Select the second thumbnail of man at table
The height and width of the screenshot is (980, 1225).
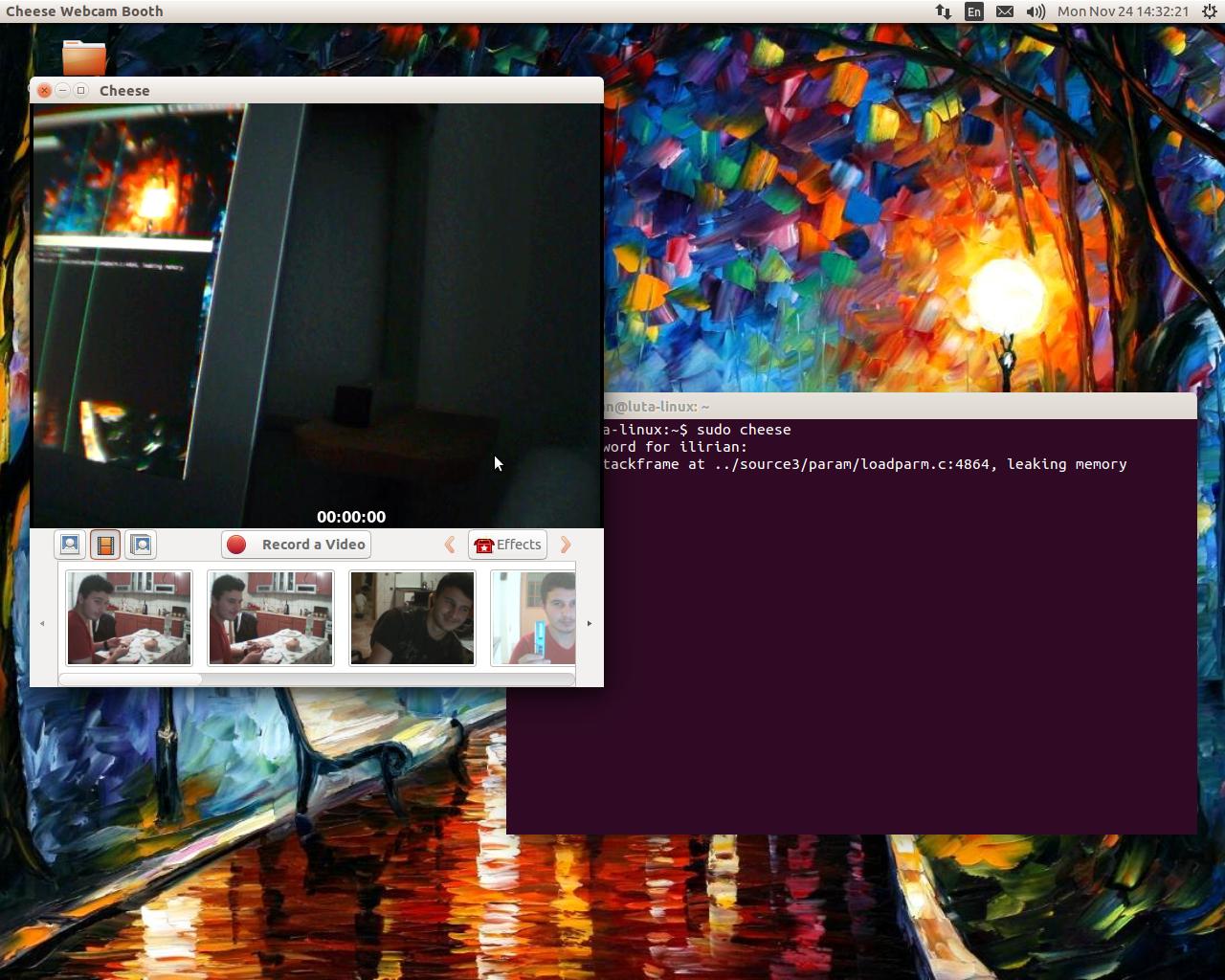tap(271, 618)
